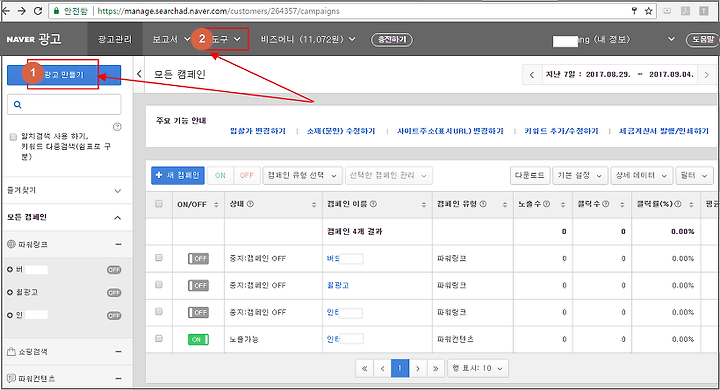Go to the previous date range with the arrow
This screenshot has height=390, width=720.
[x=532, y=75]
